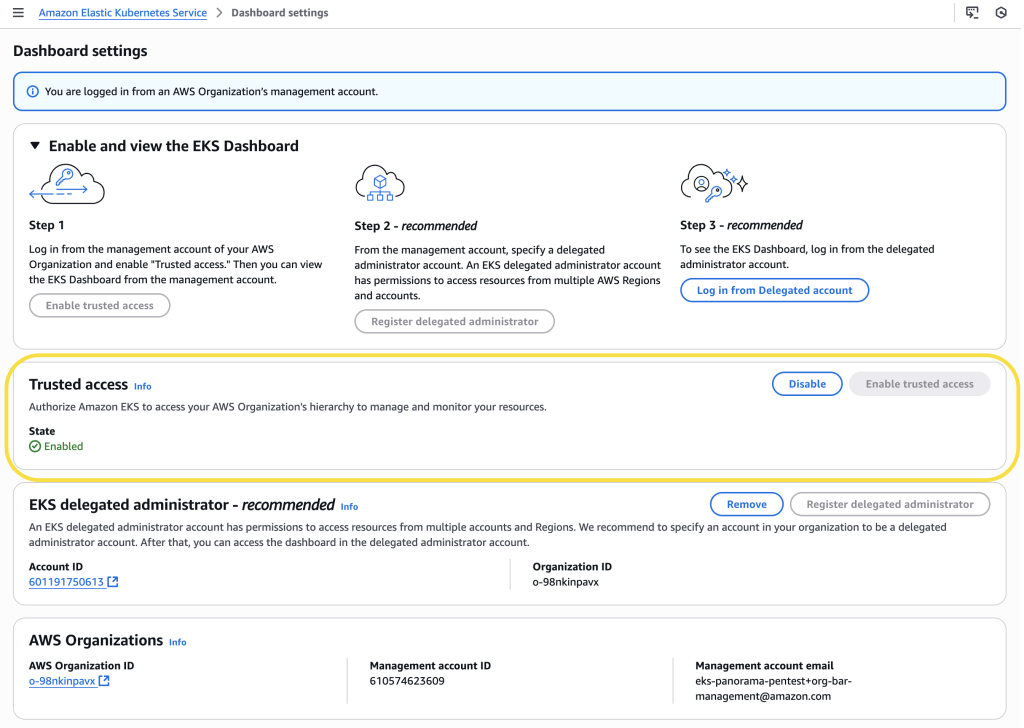The height and width of the screenshot is (728, 1024).
Task: Click Info next to Trusted access
Action: pos(142,386)
